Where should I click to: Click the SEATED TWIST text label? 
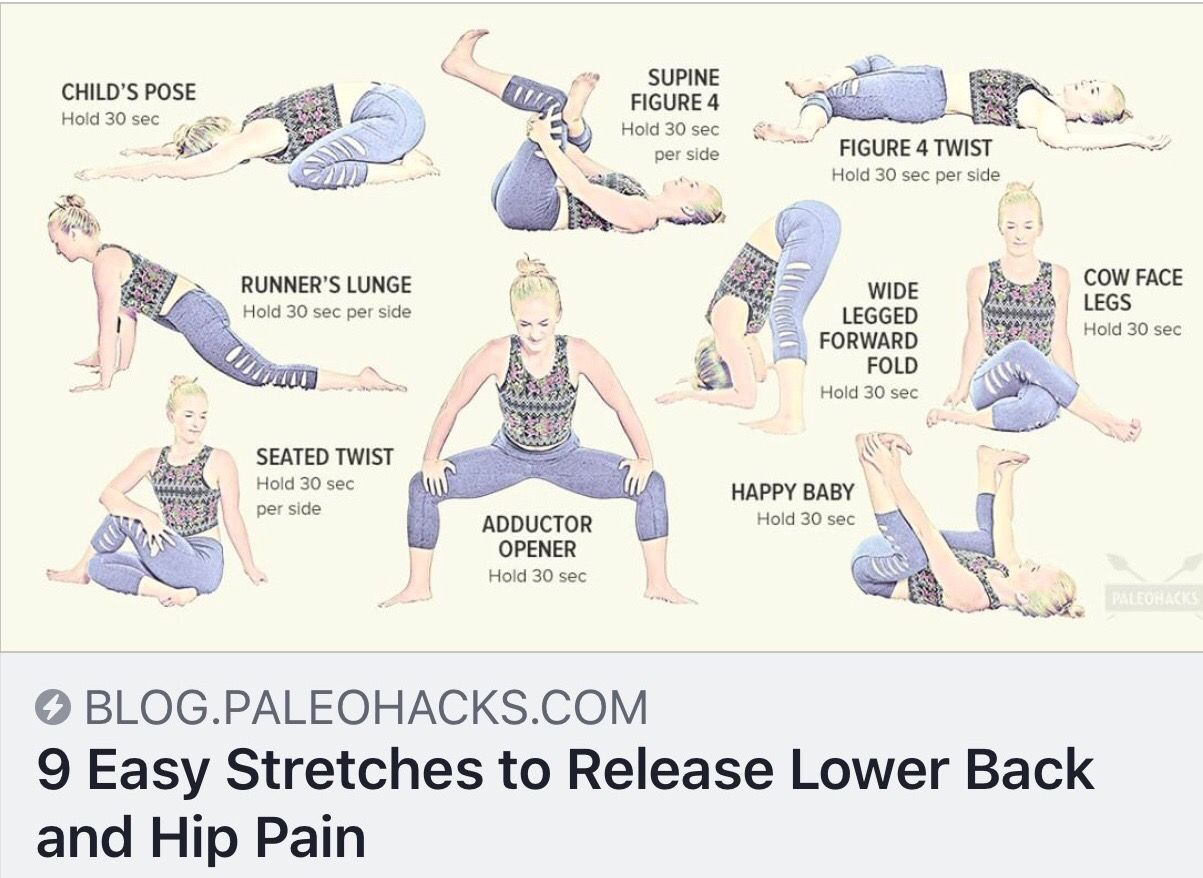325,457
